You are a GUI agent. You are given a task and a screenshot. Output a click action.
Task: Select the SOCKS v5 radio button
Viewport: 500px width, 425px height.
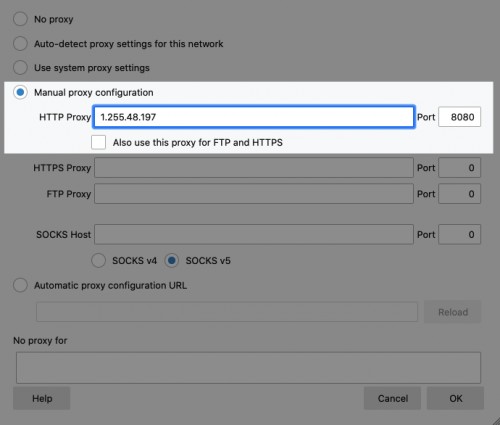(x=172, y=260)
